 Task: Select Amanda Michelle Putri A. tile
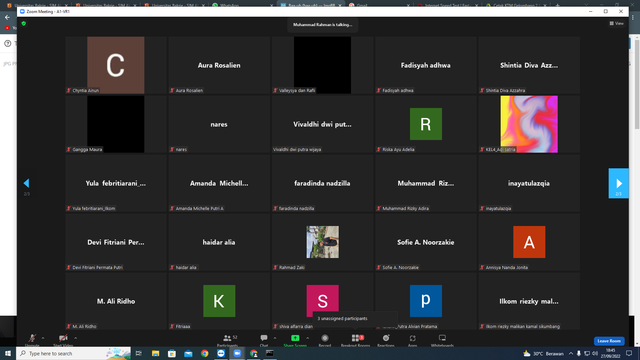tap(219, 183)
